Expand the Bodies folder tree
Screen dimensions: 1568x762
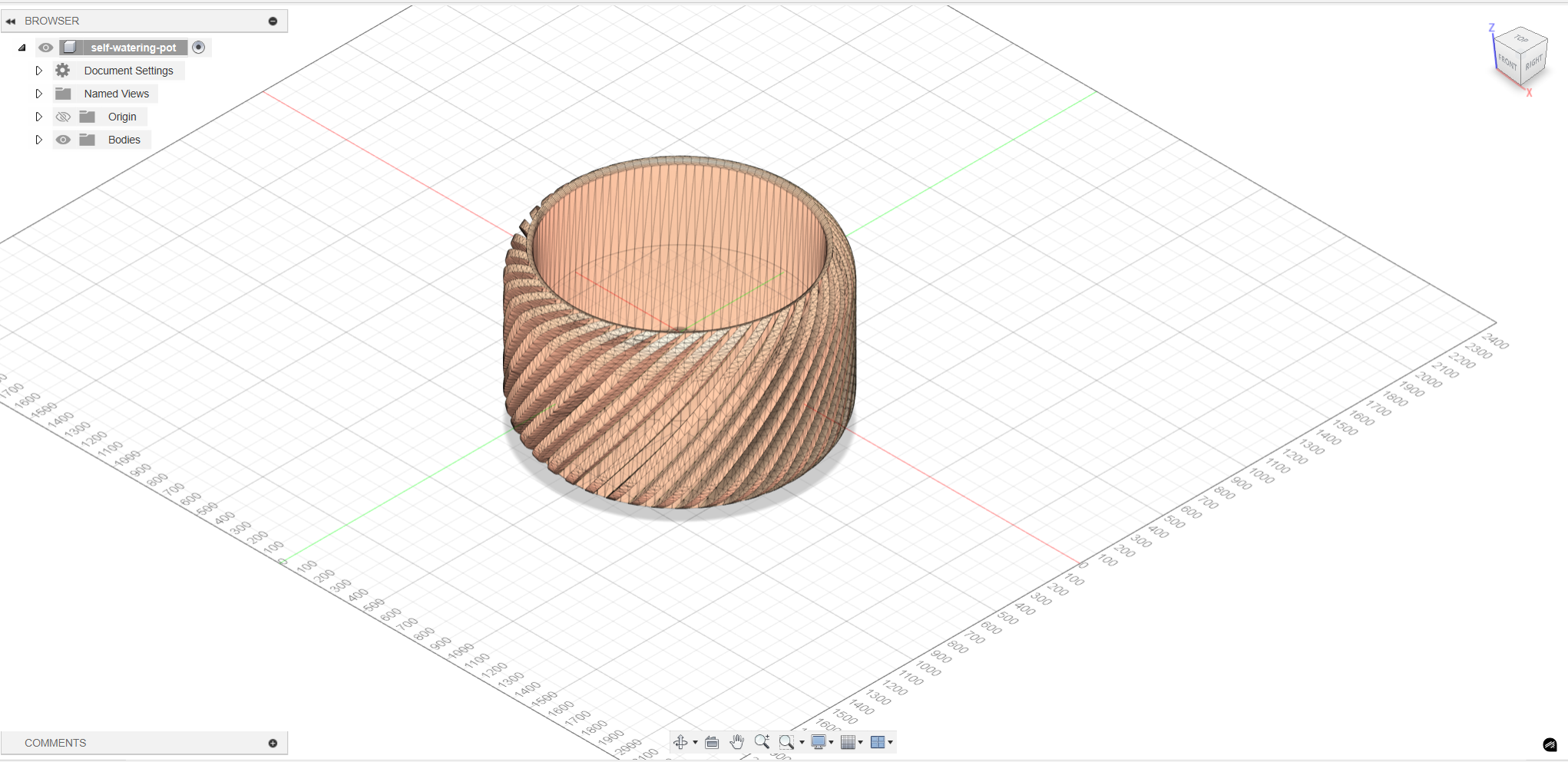tap(38, 140)
